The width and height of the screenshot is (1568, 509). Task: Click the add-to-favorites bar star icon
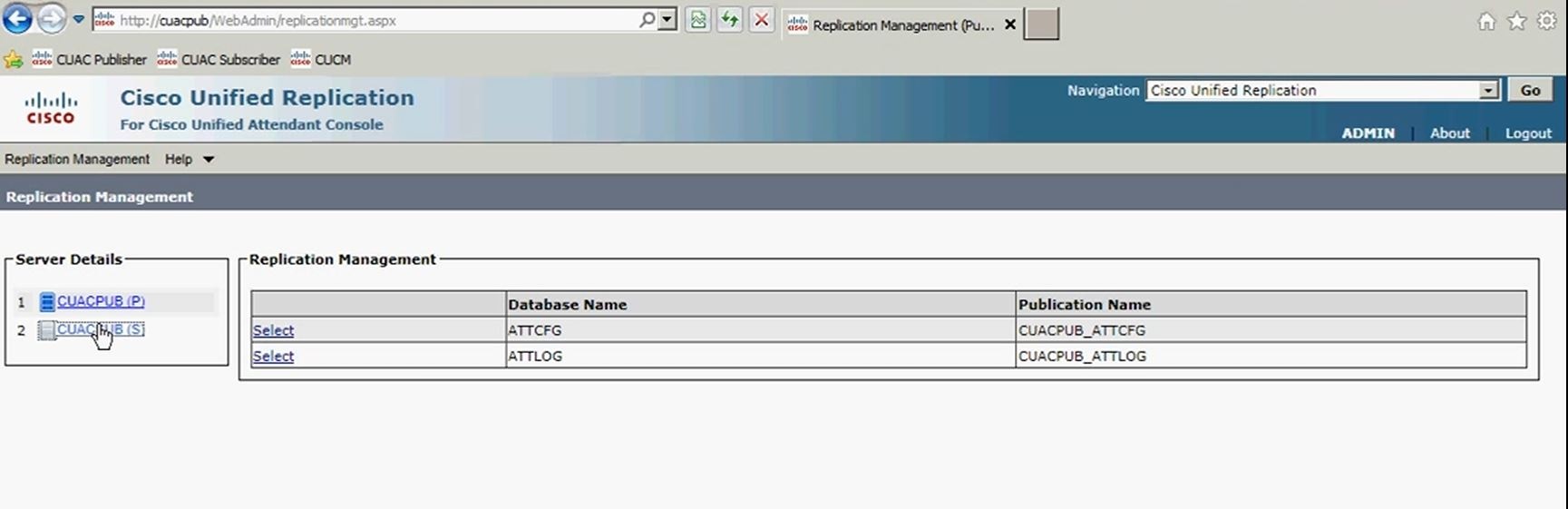pos(13,60)
